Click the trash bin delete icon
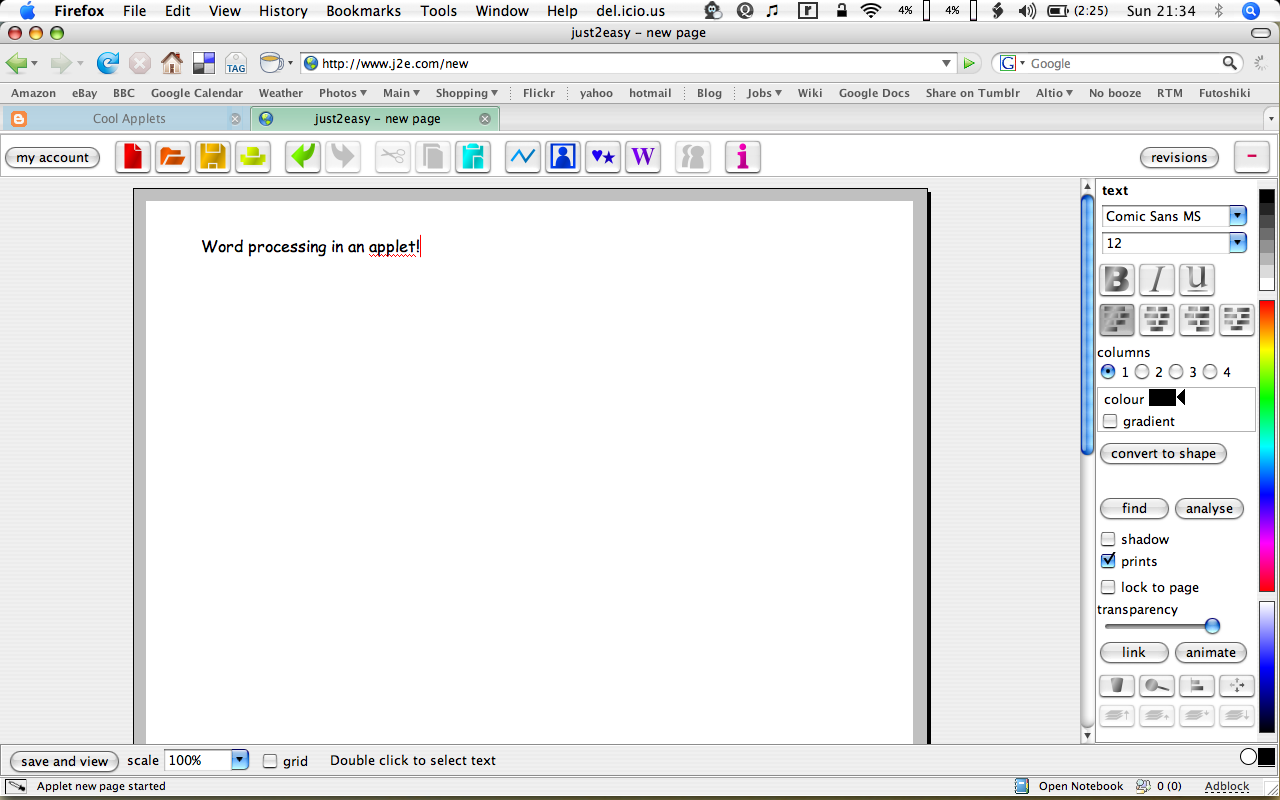Screen dimensions: 1280x800 coord(1117,686)
